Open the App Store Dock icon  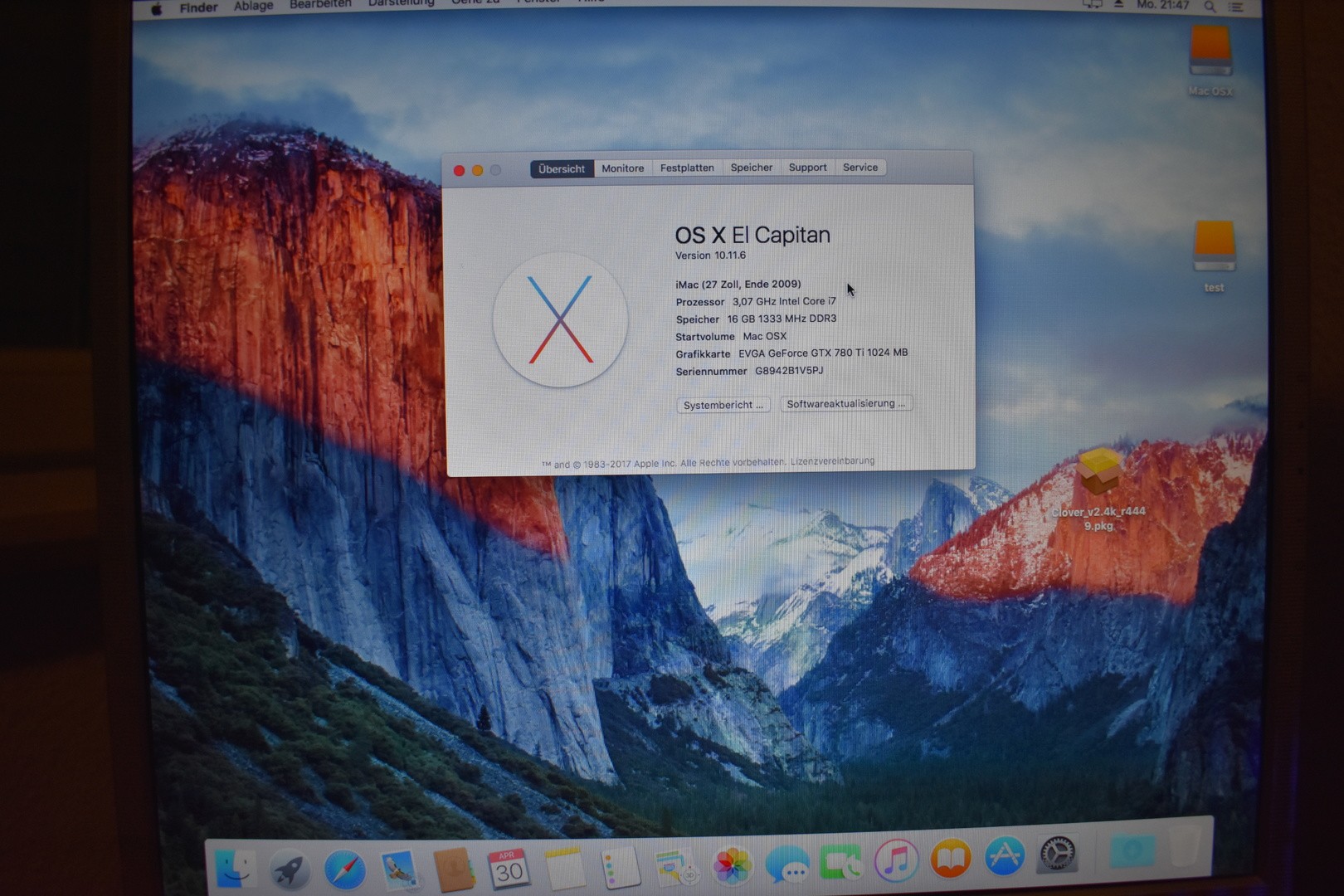pyautogui.click(x=1005, y=857)
